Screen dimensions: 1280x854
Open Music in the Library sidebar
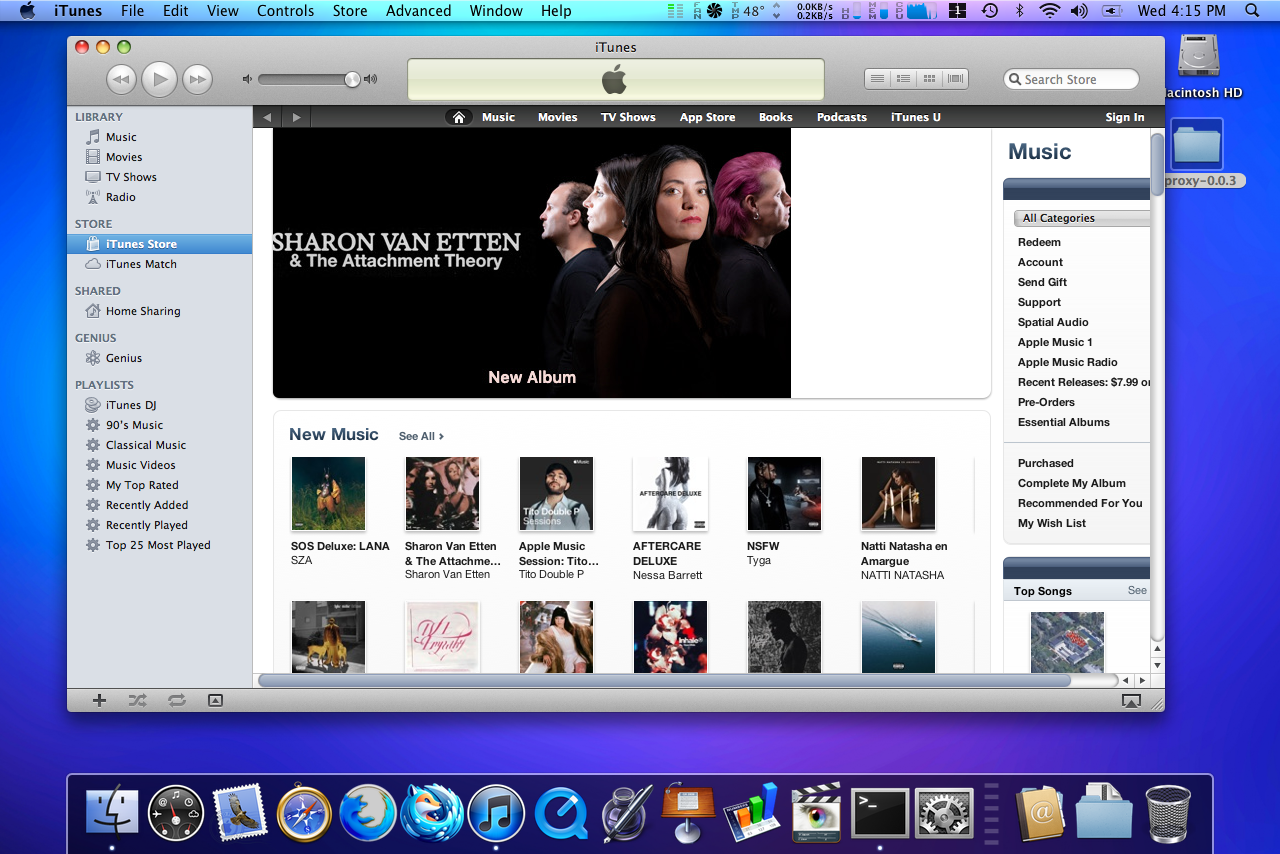(x=121, y=137)
